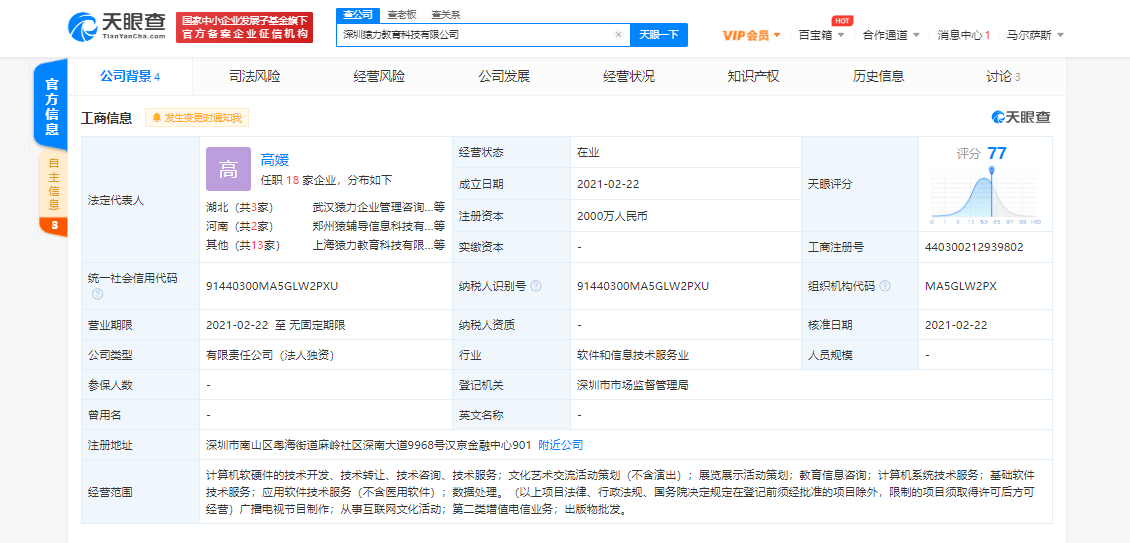Open help icon beside 纳税人识别号

pos(537,286)
